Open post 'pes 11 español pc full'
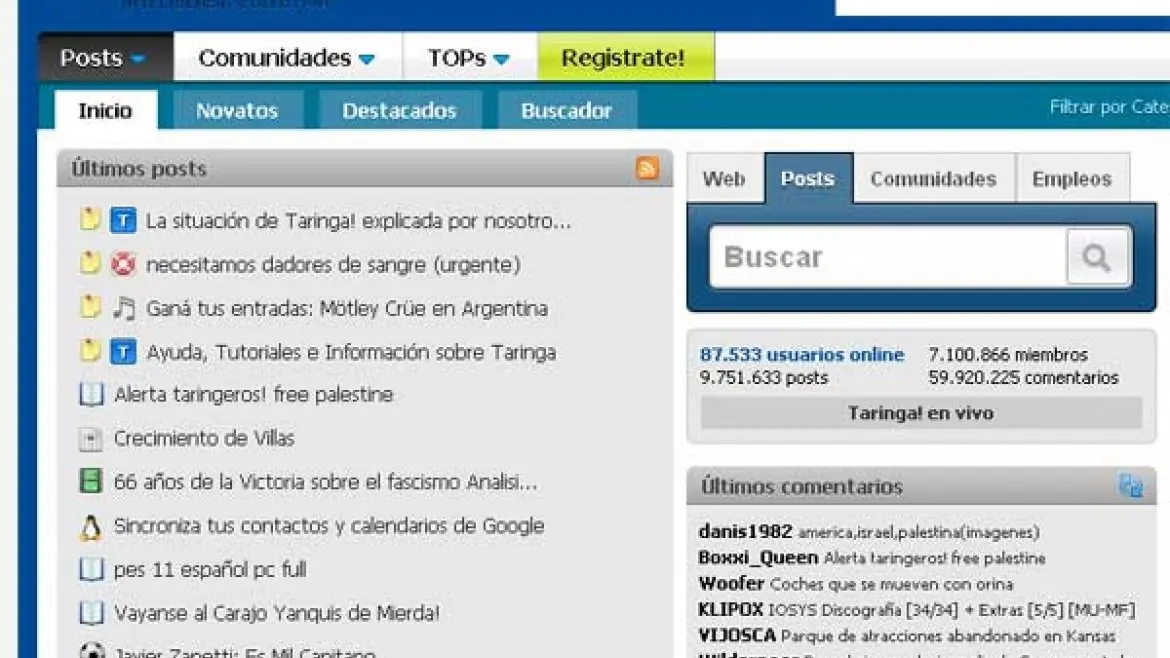 pyautogui.click(x=210, y=570)
